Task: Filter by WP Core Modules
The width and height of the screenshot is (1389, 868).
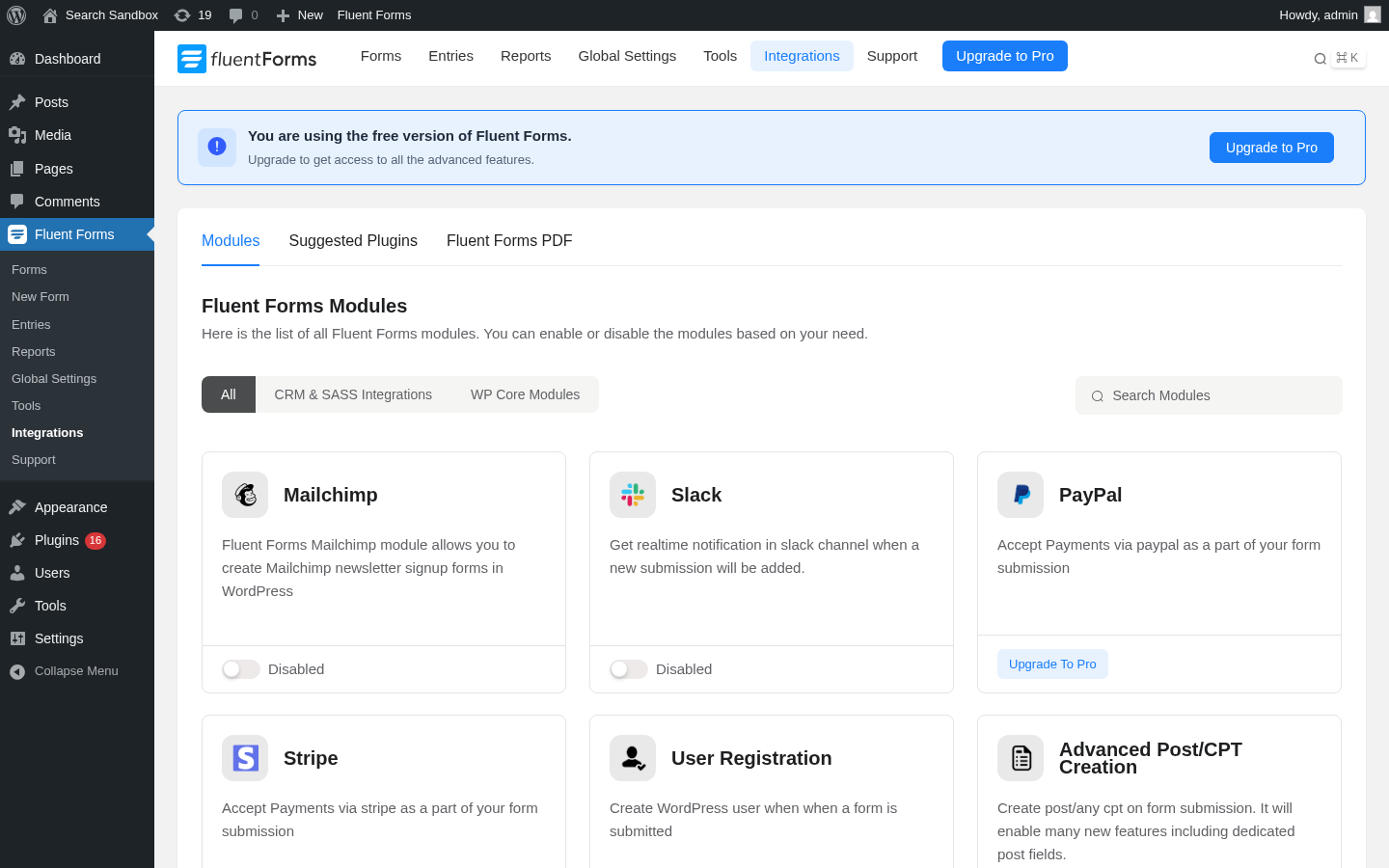Action: click(x=525, y=394)
